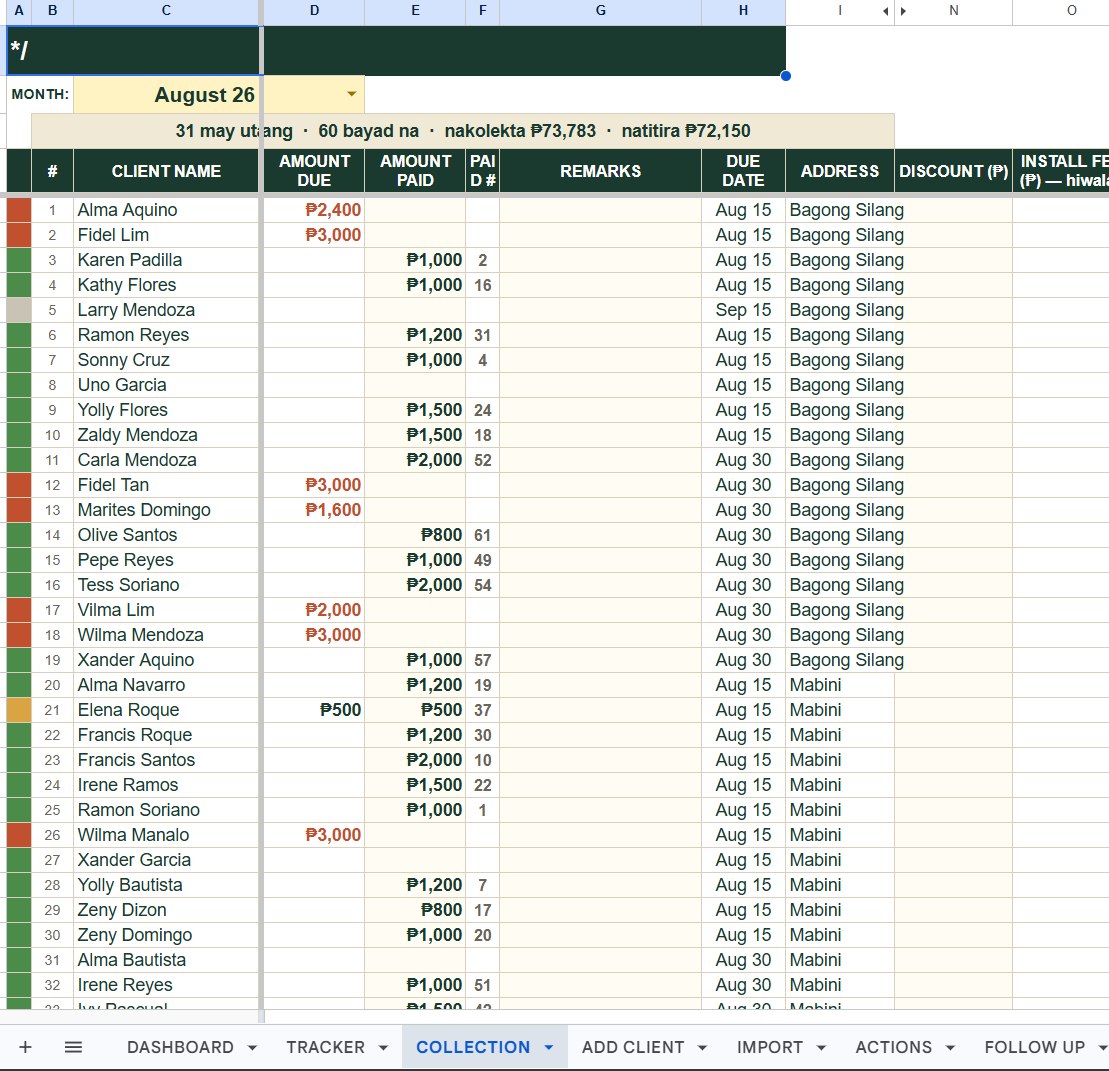Image resolution: width=1109 pixels, height=1071 pixels.
Task: Switch to the TRACKER sheet tab
Action: click(x=325, y=1047)
